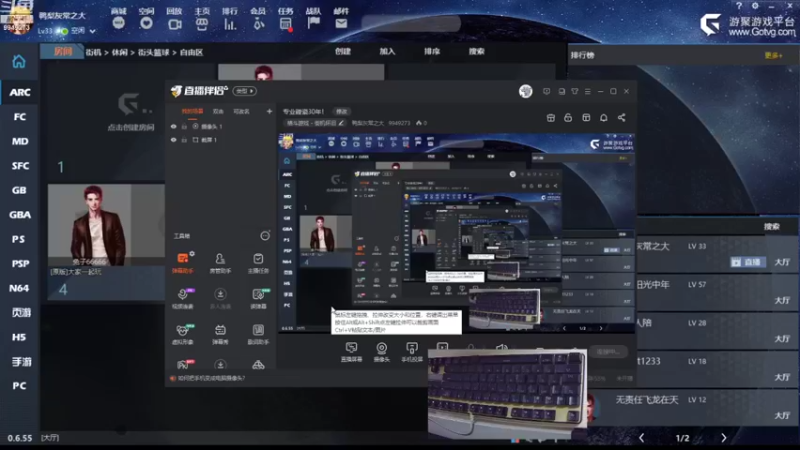Open the 虚拟形象 tool in toolbox

pos(183,334)
